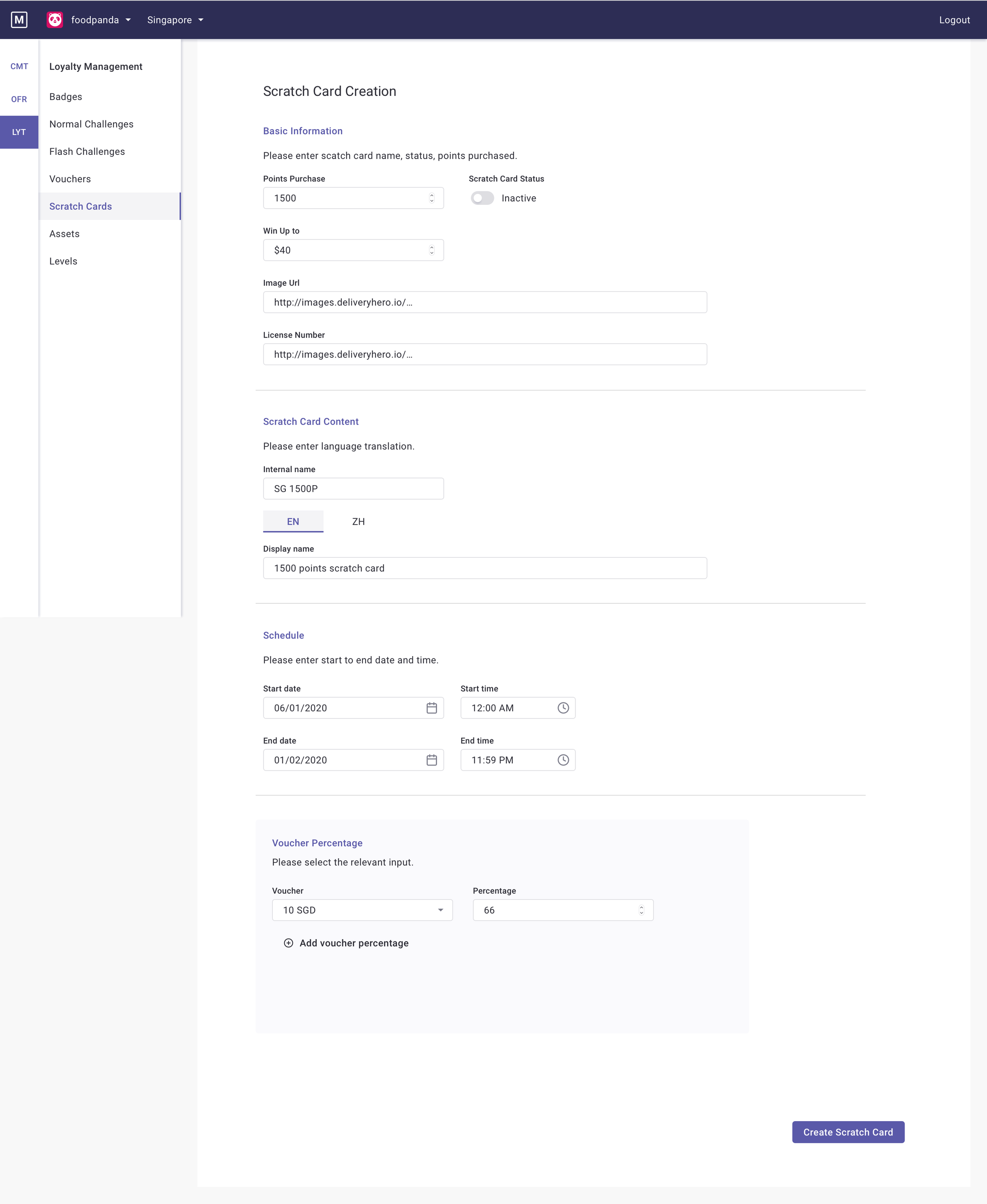Expand the Singapore country dropdown
Screen dimensions: 987x1204
pos(201,20)
